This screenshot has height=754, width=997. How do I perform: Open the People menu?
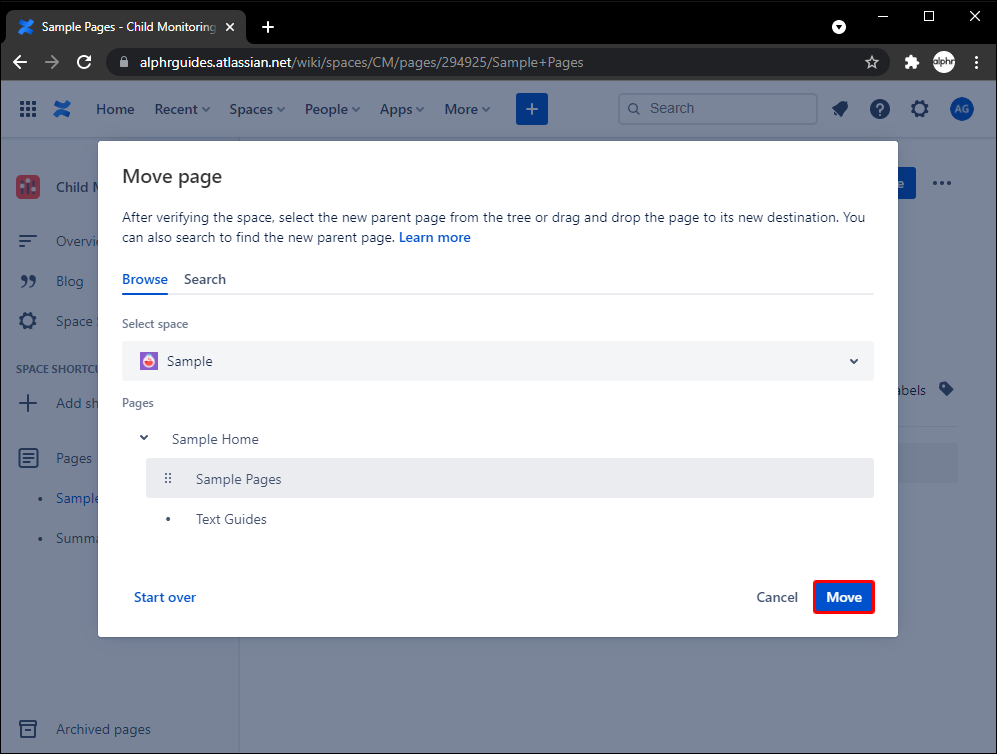[x=332, y=109]
